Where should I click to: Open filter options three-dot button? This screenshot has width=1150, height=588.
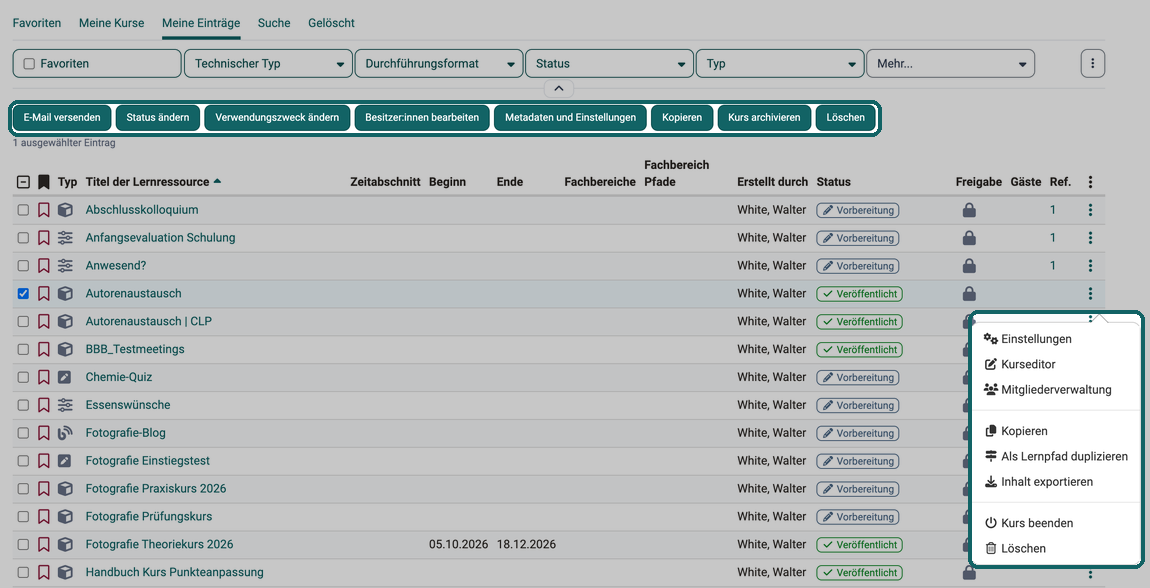(1093, 64)
